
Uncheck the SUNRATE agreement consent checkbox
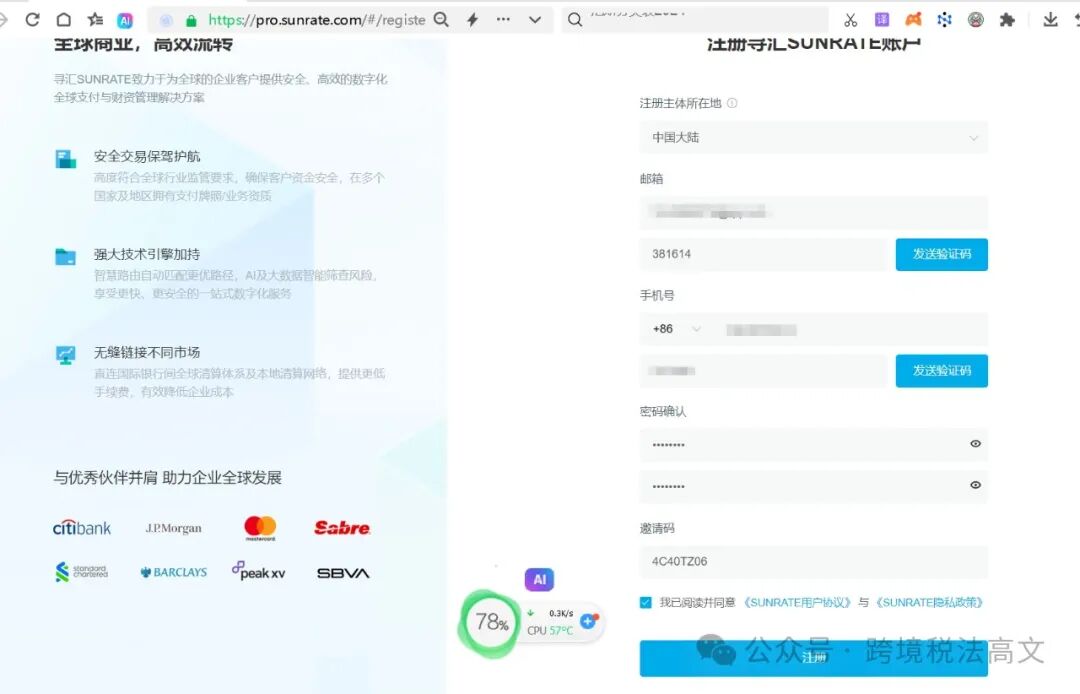pyautogui.click(x=645, y=602)
